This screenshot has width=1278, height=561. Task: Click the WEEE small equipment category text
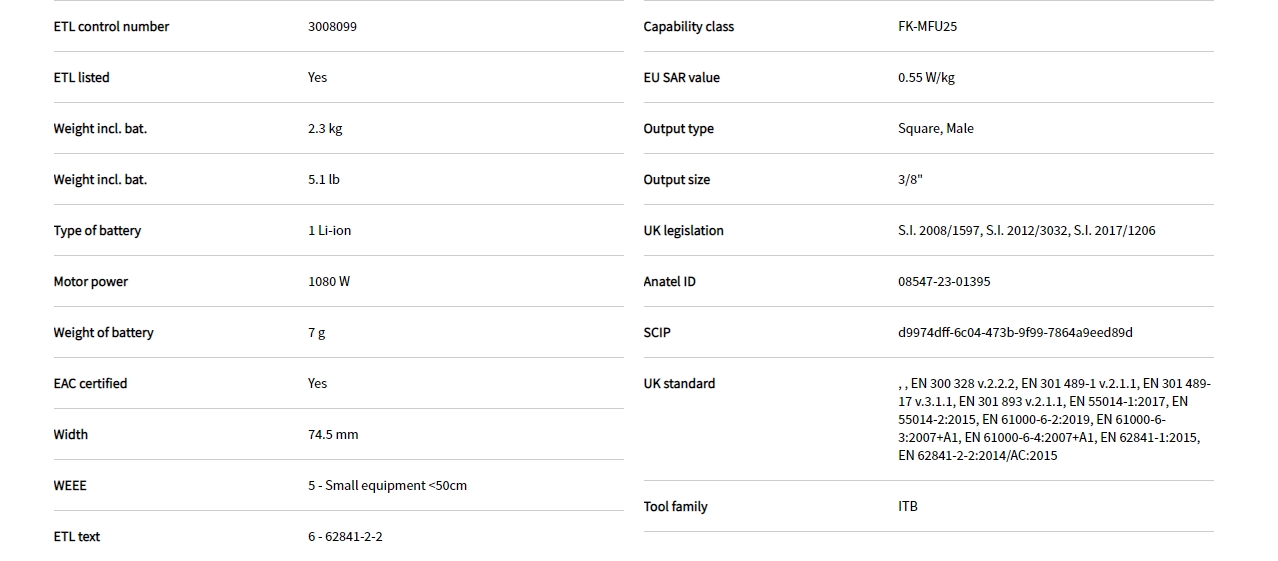[x=387, y=486]
